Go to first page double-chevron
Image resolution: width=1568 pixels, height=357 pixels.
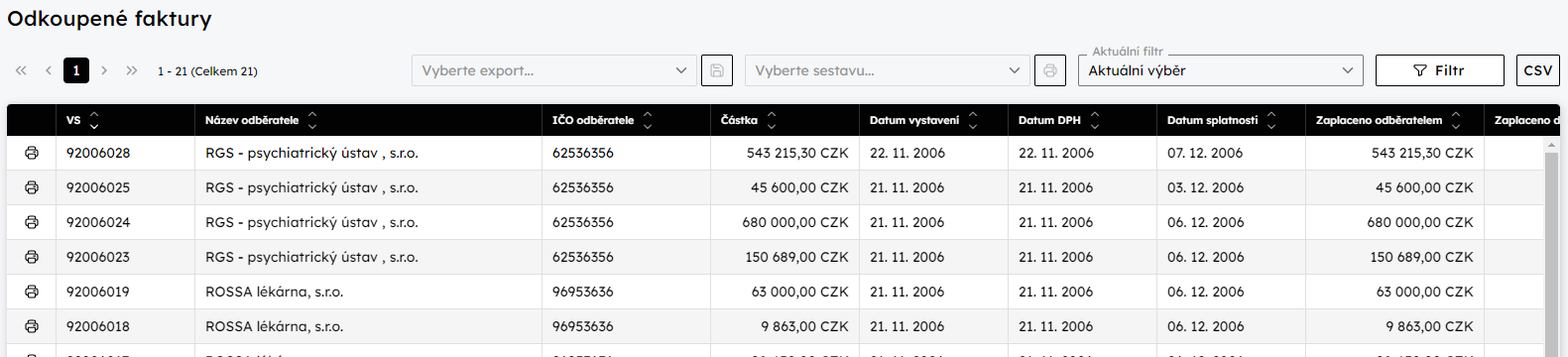click(x=21, y=70)
